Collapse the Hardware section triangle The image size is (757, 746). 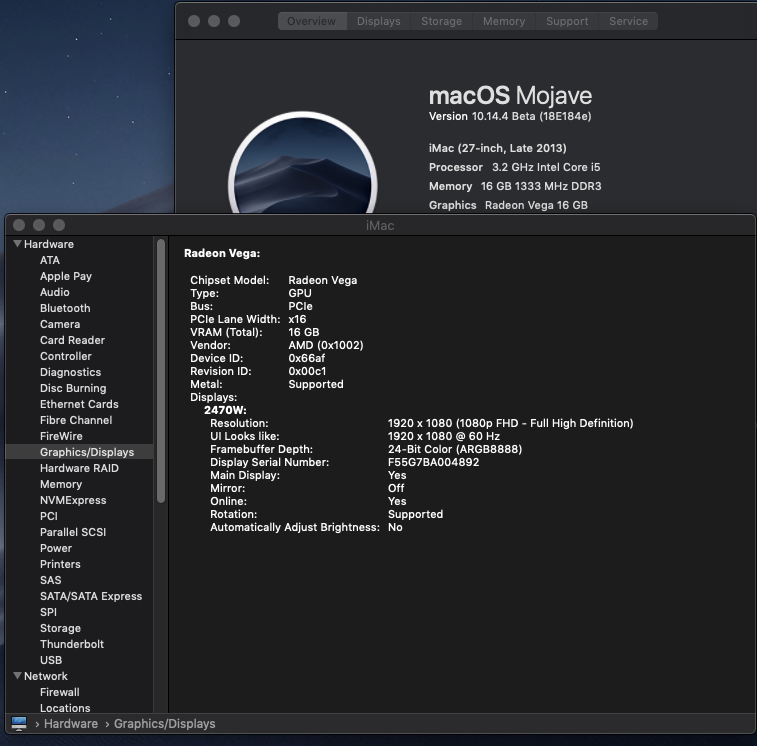(17, 244)
